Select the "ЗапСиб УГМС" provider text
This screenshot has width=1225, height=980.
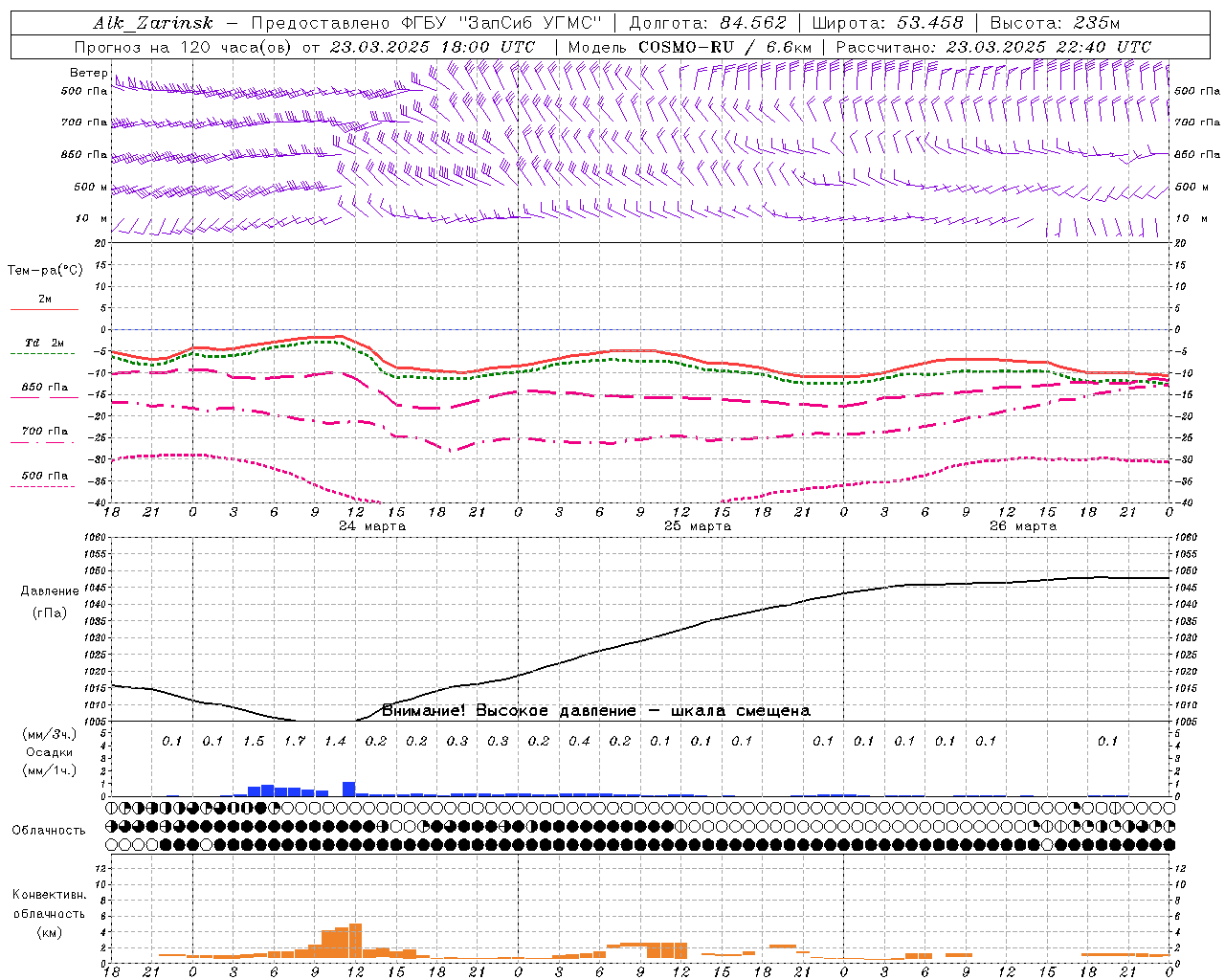tap(529, 23)
